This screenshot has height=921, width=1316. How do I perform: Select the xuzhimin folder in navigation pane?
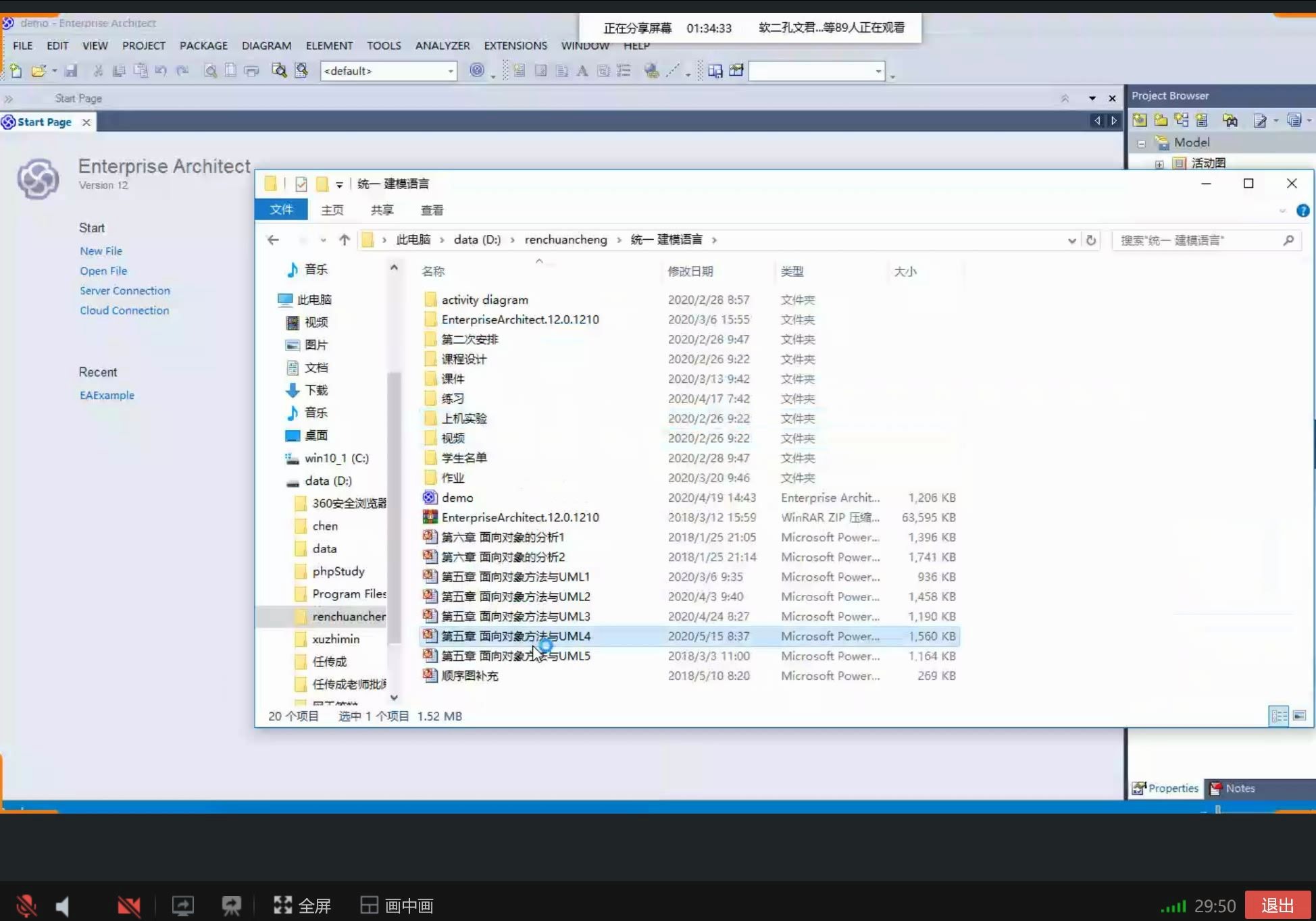coord(336,639)
